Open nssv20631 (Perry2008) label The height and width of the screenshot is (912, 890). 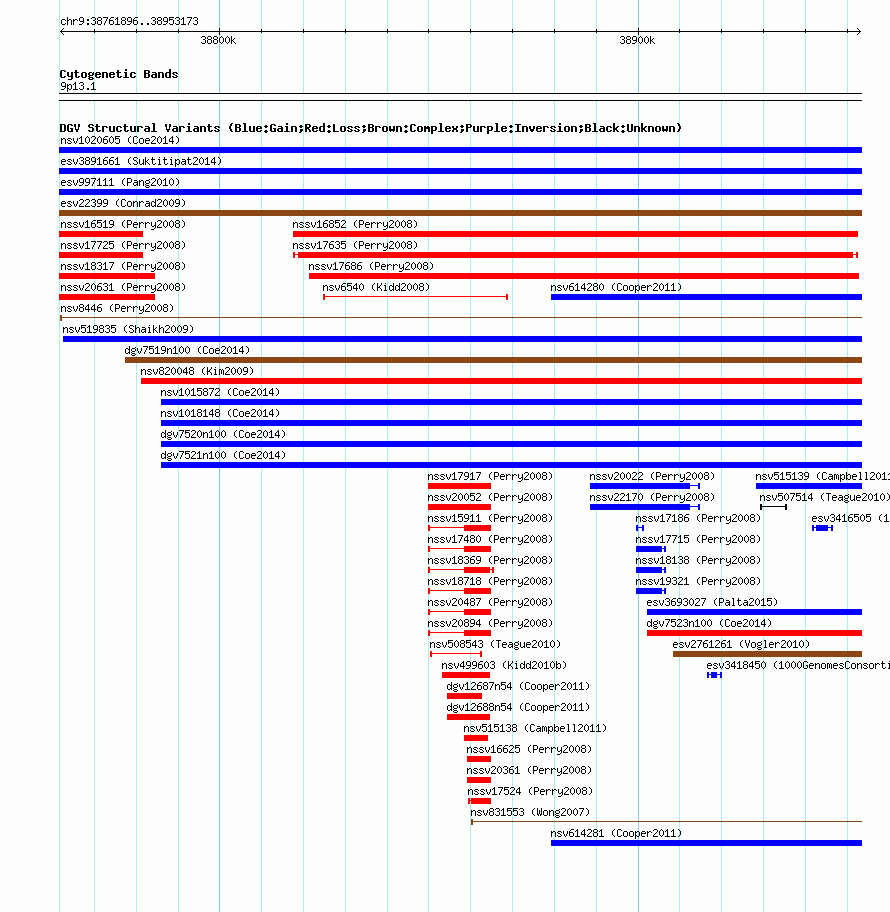point(123,287)
